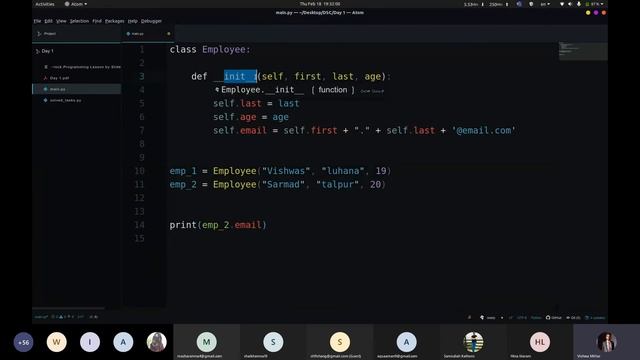Click the volume speaker icon

point(570,4)
